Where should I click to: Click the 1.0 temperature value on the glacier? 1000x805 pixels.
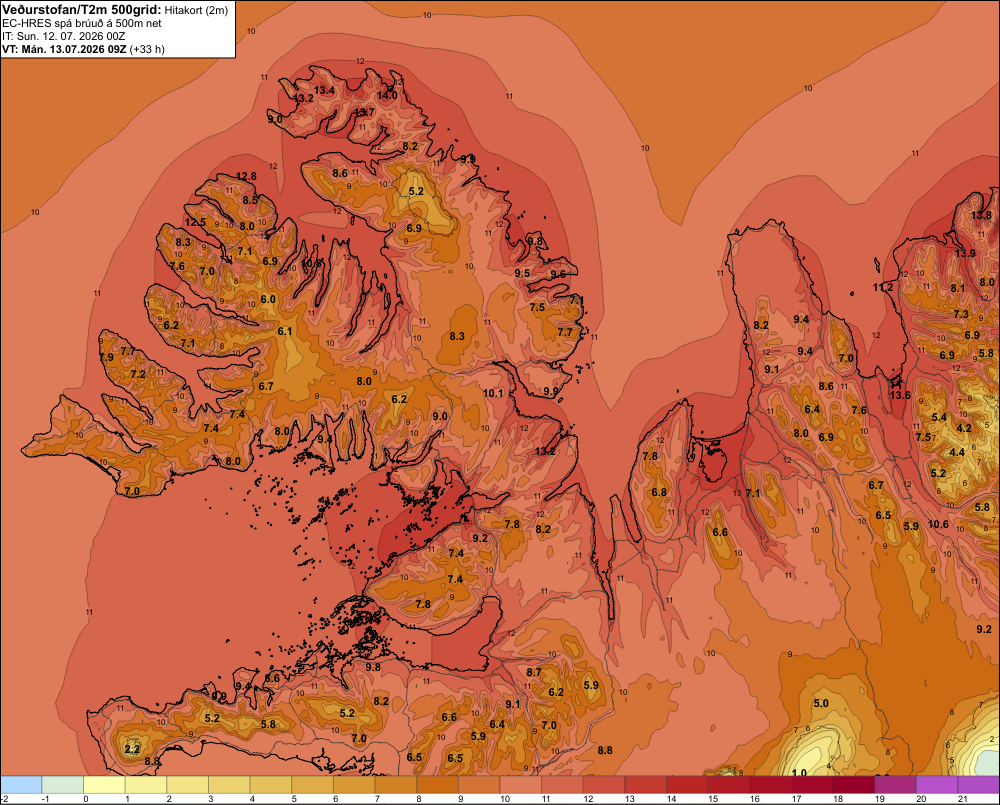pos(798,772)
